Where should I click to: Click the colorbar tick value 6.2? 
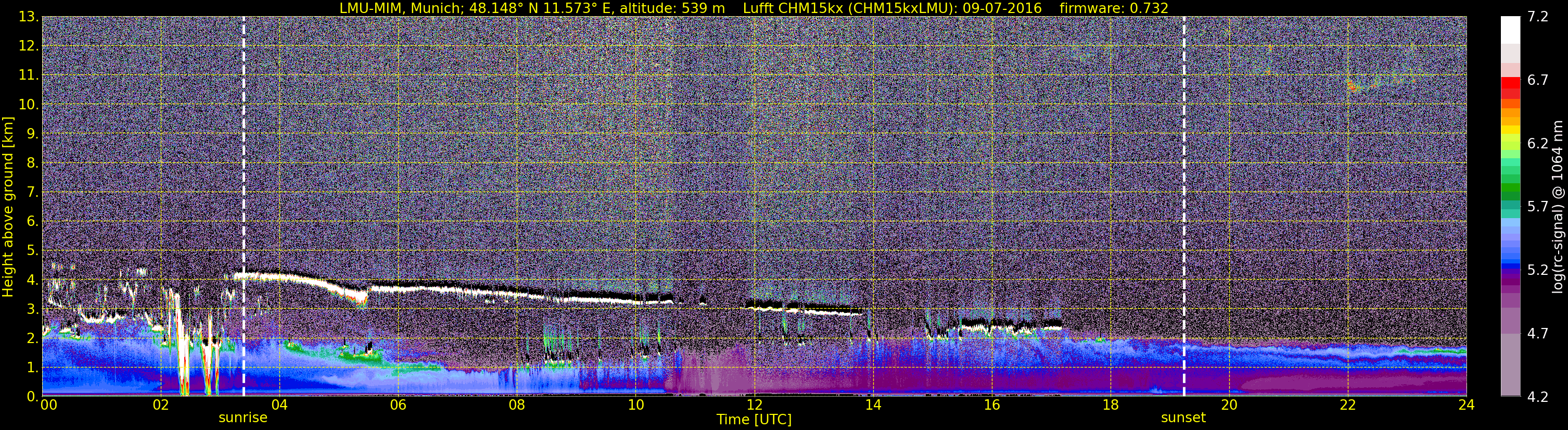tap(1538, 143)
